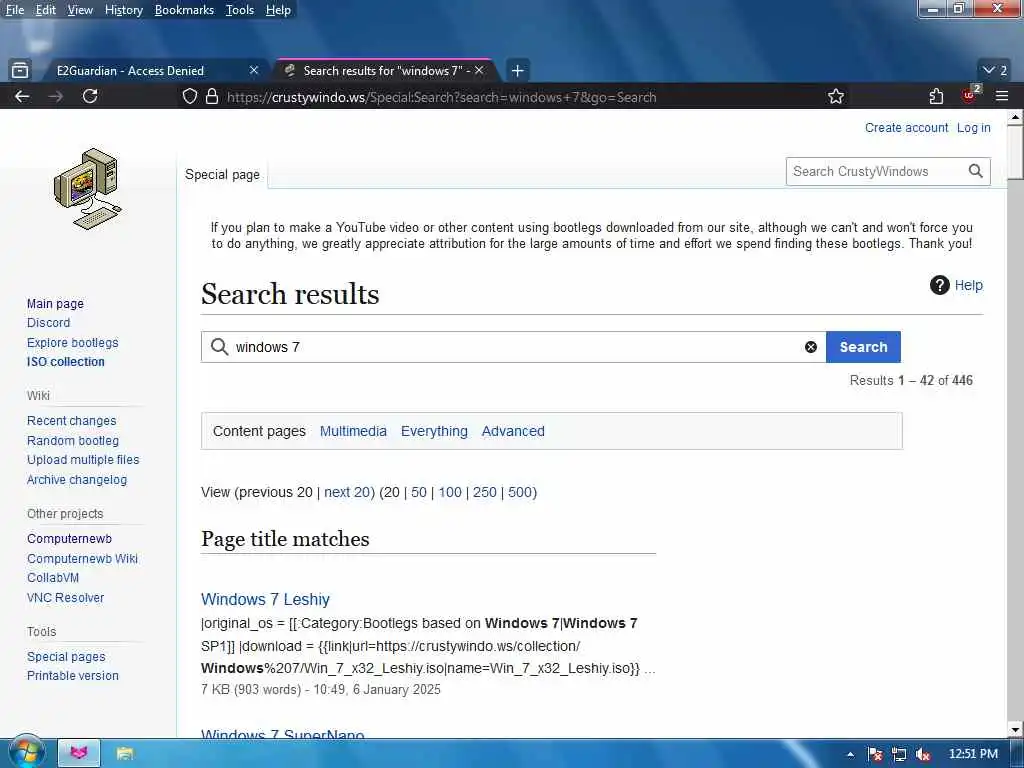Image resolution: width=1024 pixels, height=768 pixels.
Task: Show 50 results per page
Action: coord(419,492)
